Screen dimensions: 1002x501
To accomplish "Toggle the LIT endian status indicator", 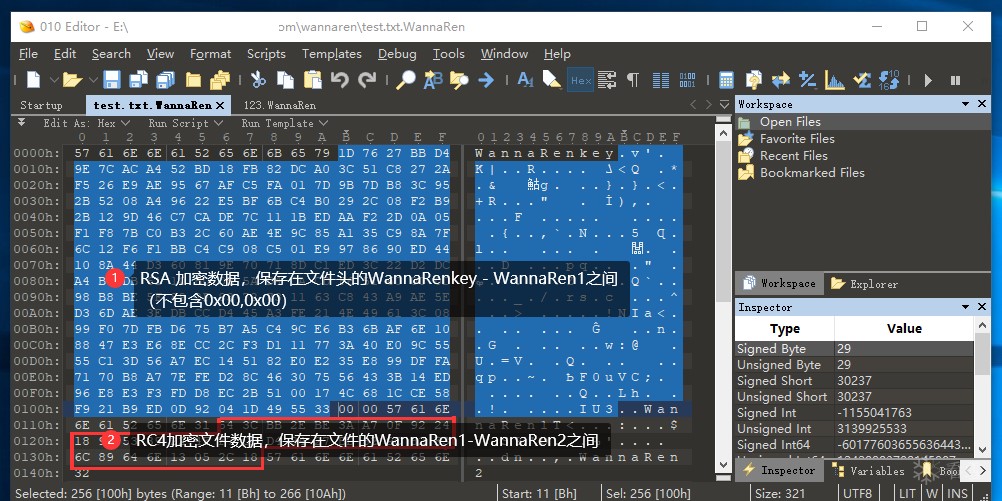I will click(907, 493).
